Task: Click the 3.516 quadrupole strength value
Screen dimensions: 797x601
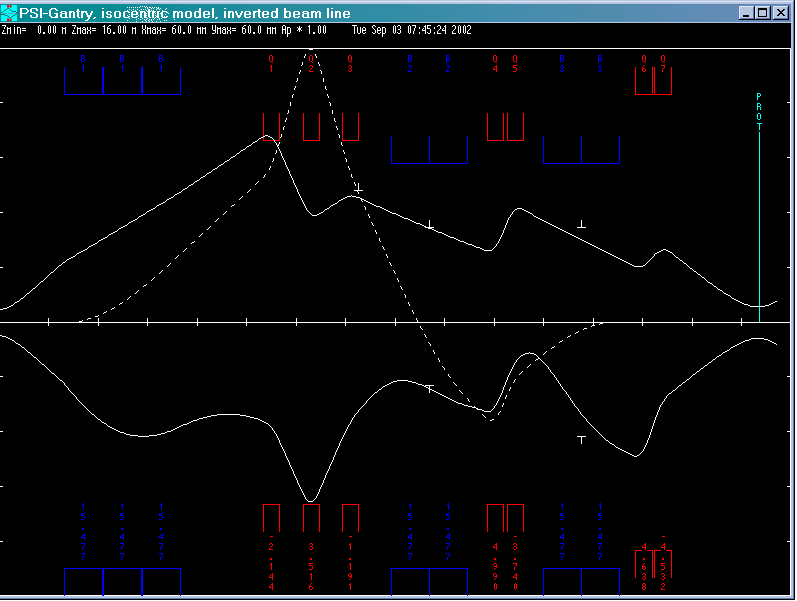Action: click(x=311, y=565)
